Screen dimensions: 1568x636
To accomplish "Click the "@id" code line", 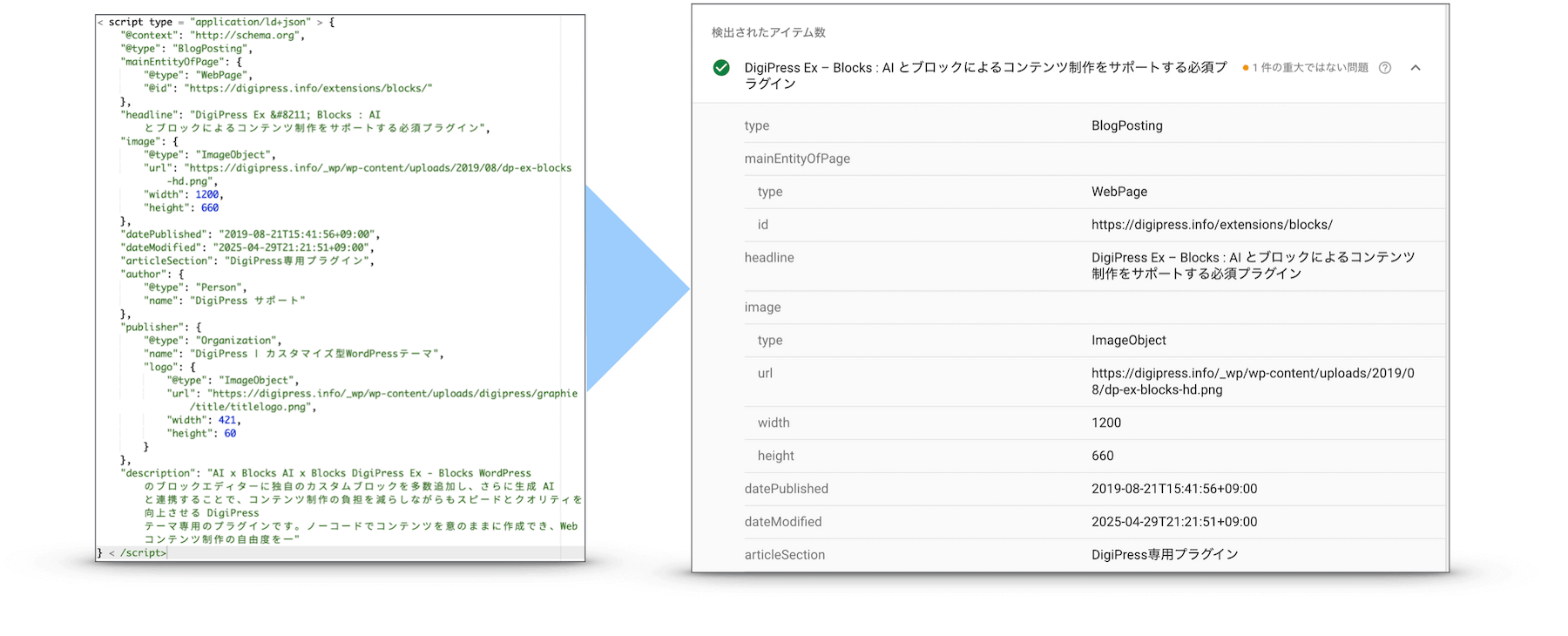I will pyautogui.click(x=288, y=89).
